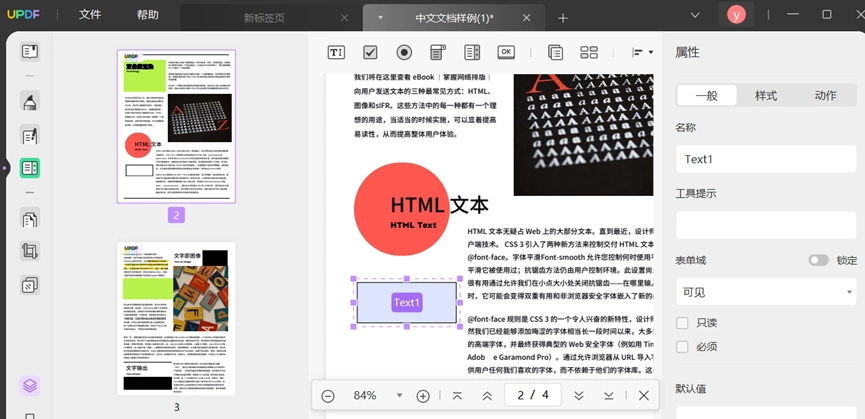This screenshot has height=419, width=865.
Task: Enable the 只读 checkbox
Action: (x=682, y=323)
